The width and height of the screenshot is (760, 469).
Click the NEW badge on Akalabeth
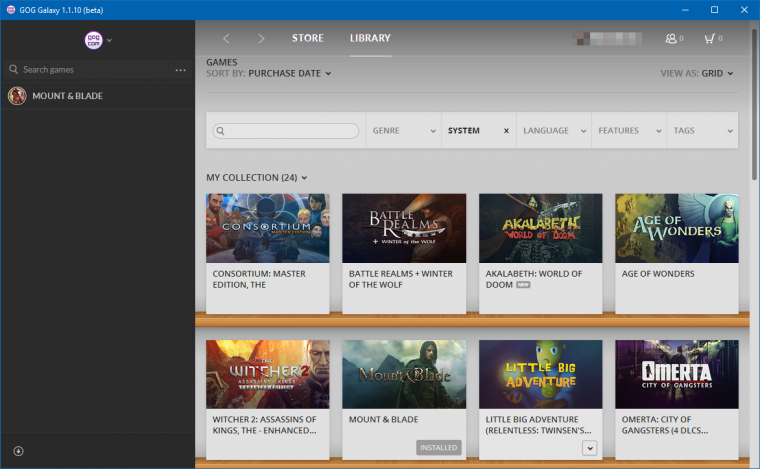click(x=523, y=285)
